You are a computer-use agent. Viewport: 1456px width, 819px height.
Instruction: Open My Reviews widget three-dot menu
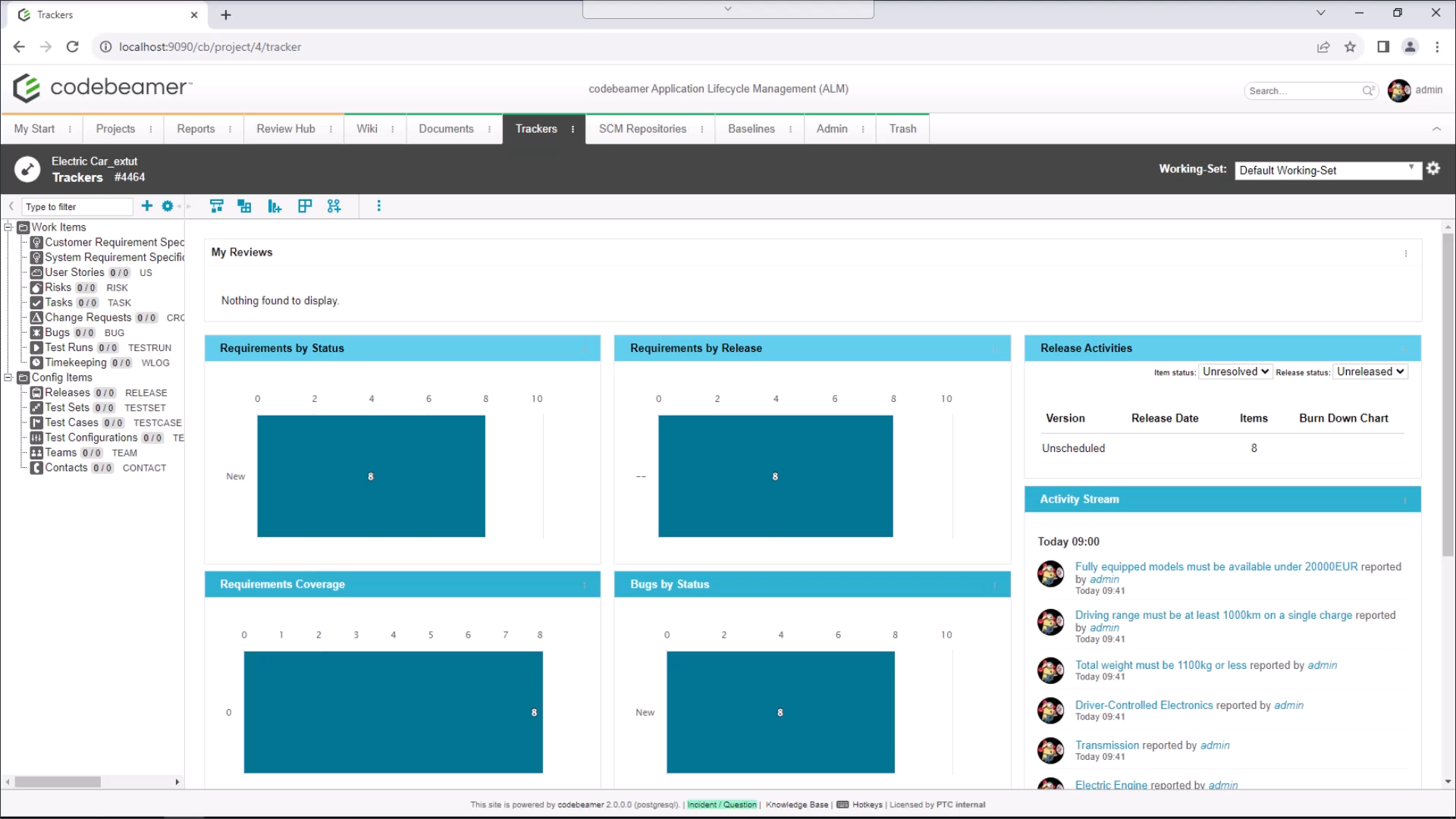point(1406,254)
